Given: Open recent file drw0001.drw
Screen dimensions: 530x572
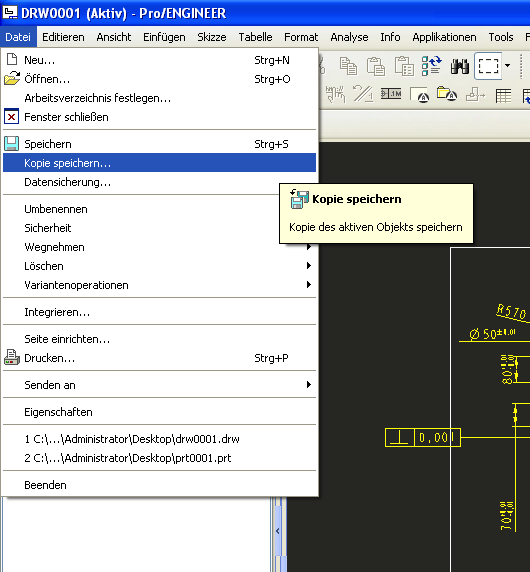Looking at the screenshot, I should [159, 439].
